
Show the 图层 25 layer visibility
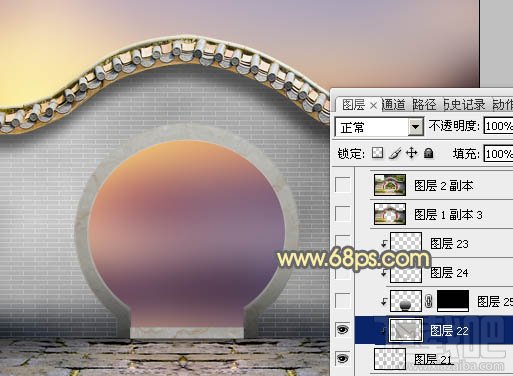click(342, 301)
